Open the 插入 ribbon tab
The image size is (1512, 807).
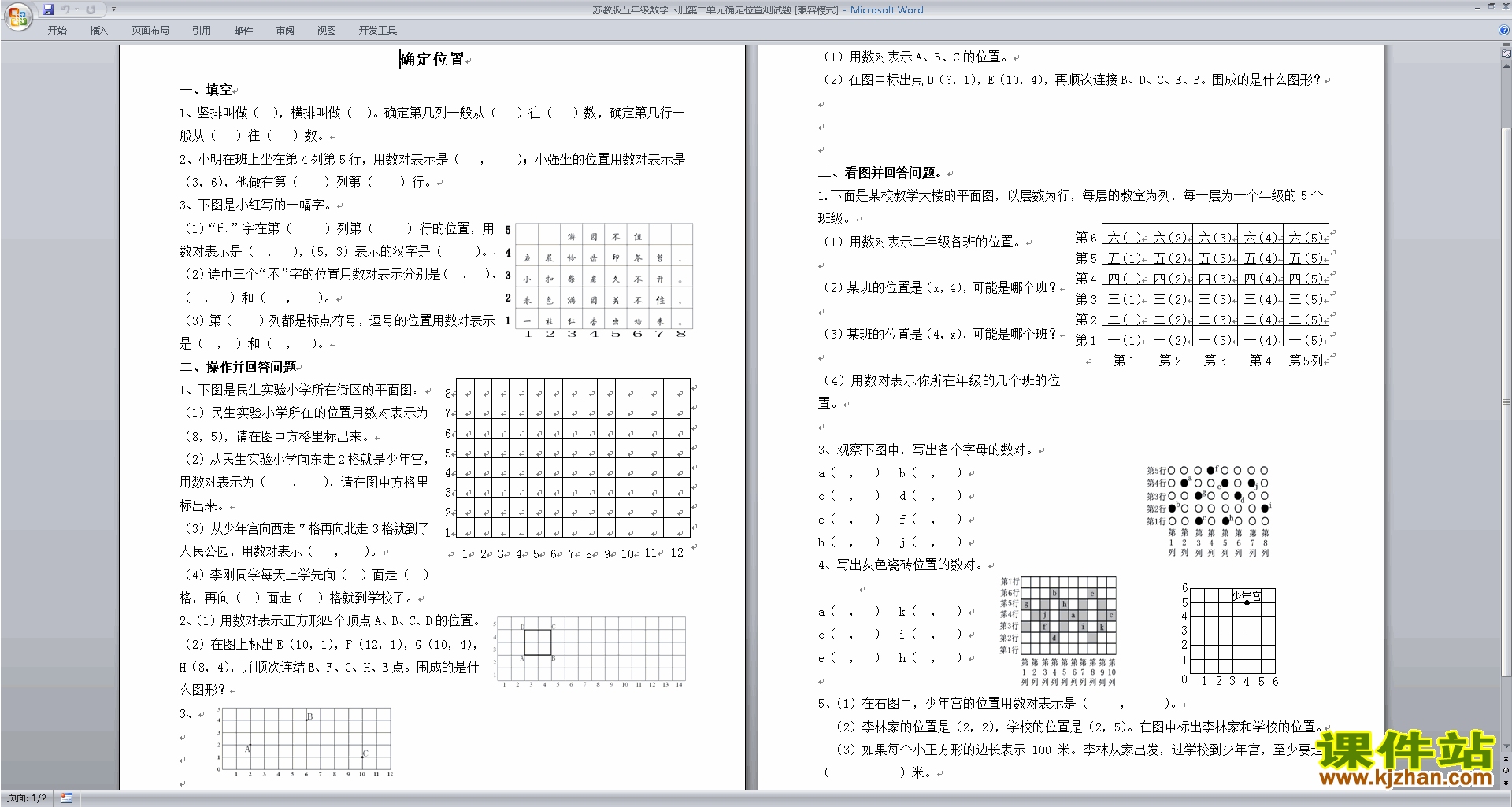(98, 30)
